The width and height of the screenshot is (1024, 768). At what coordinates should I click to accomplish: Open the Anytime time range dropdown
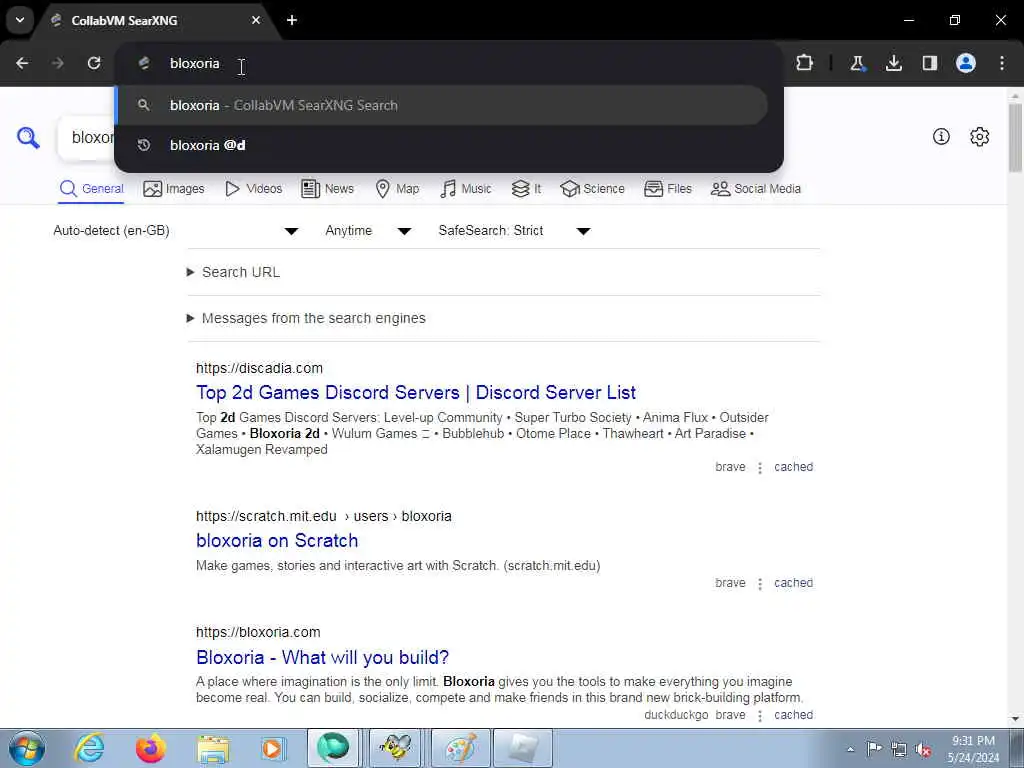[x=368, y=231]
